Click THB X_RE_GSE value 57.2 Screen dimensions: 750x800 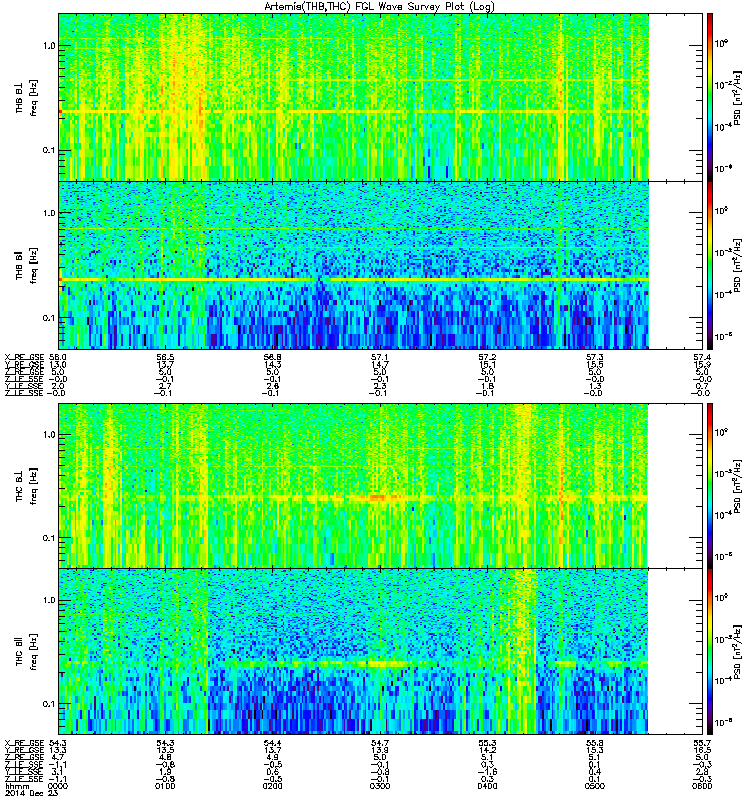(487, 358)
